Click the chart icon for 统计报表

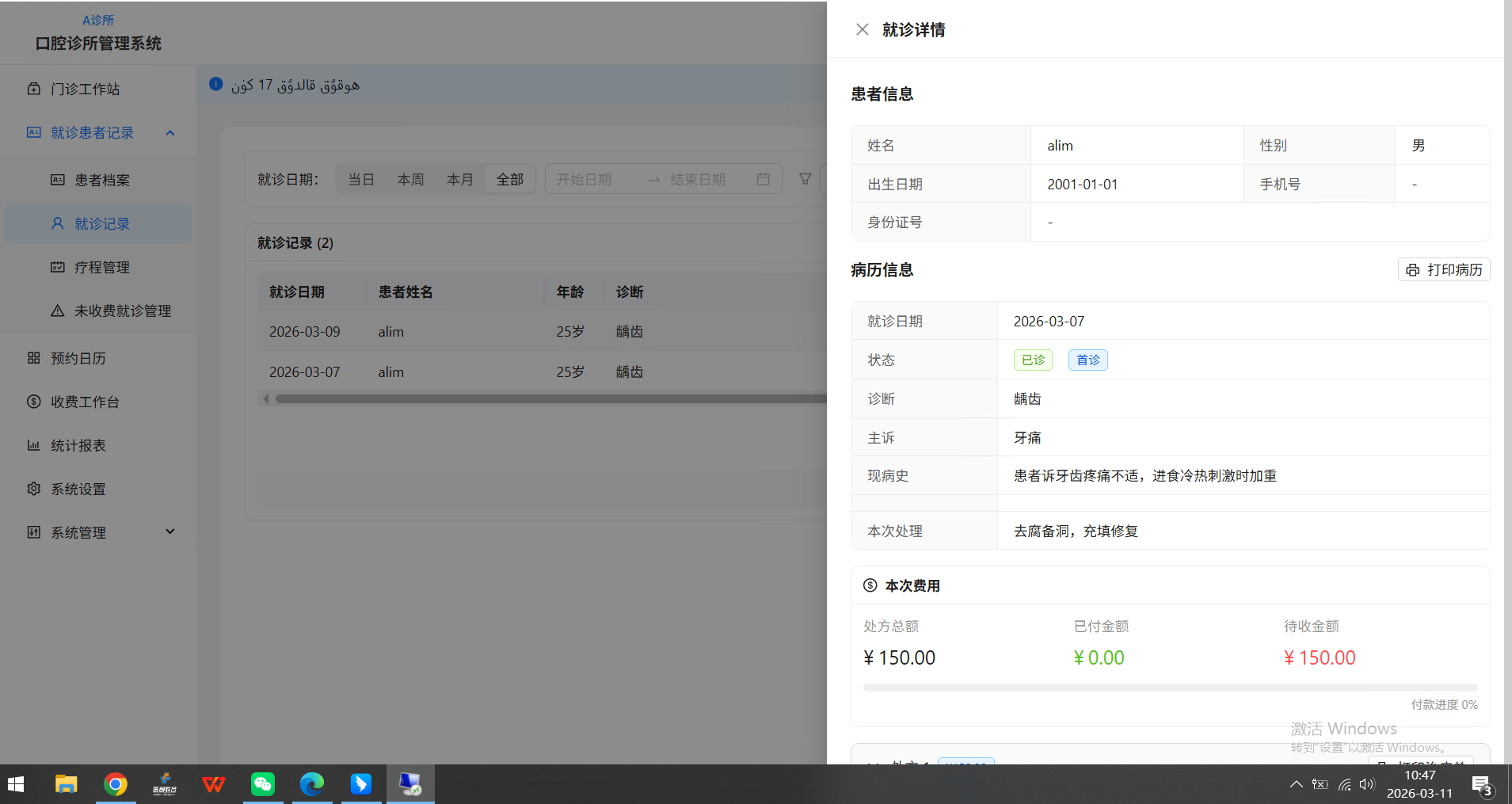(33, 445)
